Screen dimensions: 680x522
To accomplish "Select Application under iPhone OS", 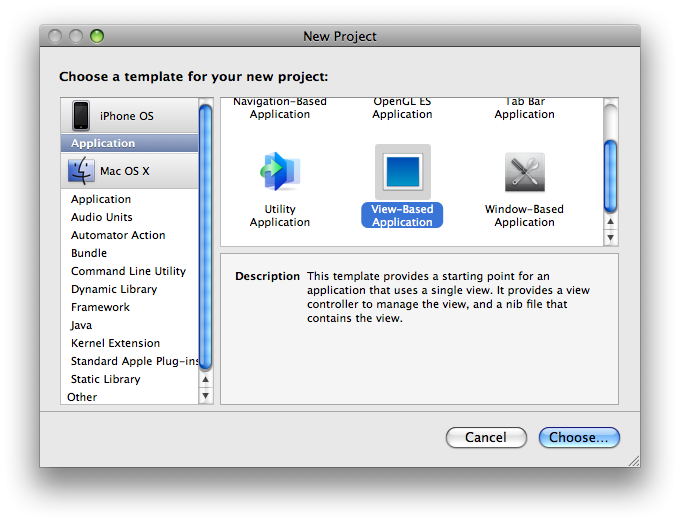I will [130, 143].
